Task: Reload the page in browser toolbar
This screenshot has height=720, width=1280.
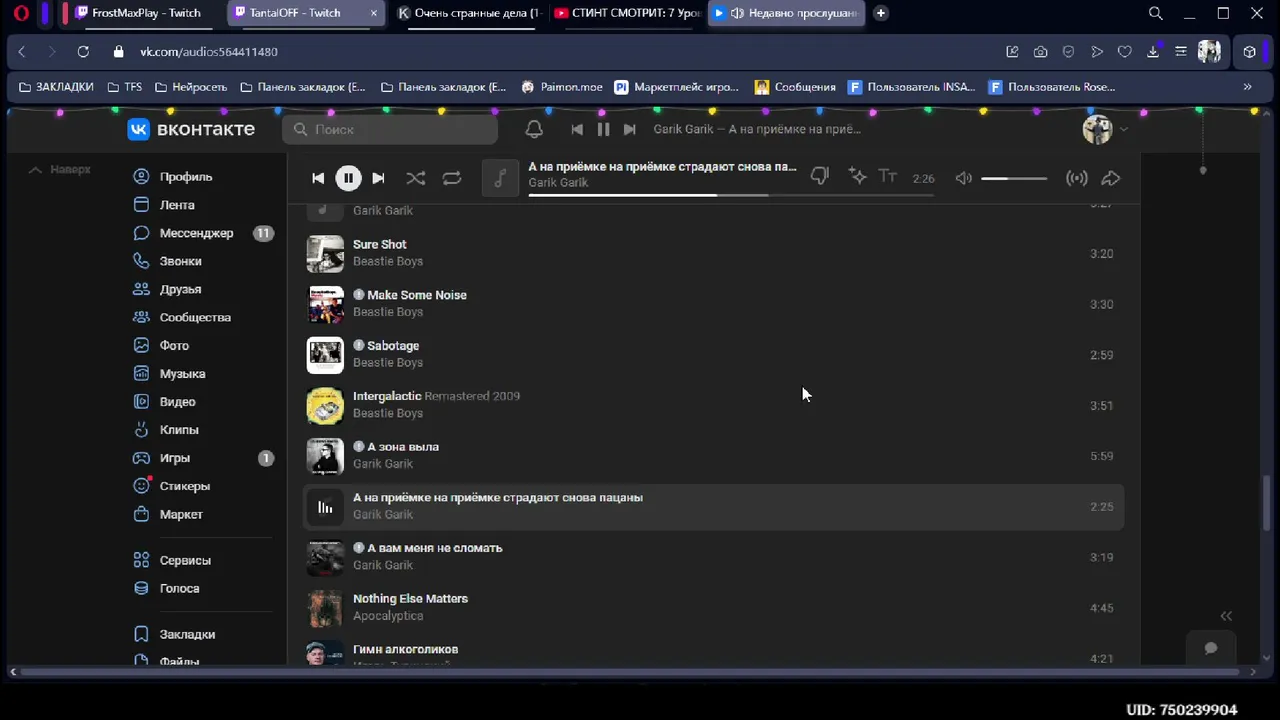Action: click(83, 52)
